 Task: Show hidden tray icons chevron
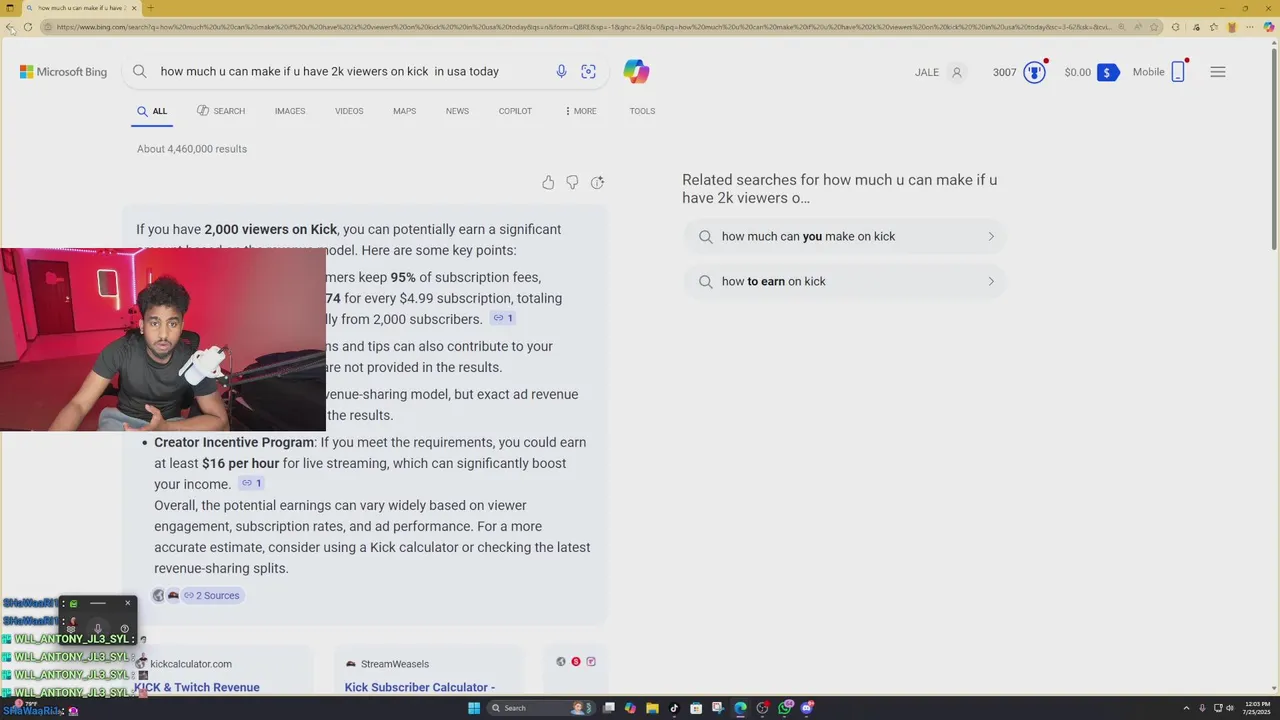point(1187,708)
